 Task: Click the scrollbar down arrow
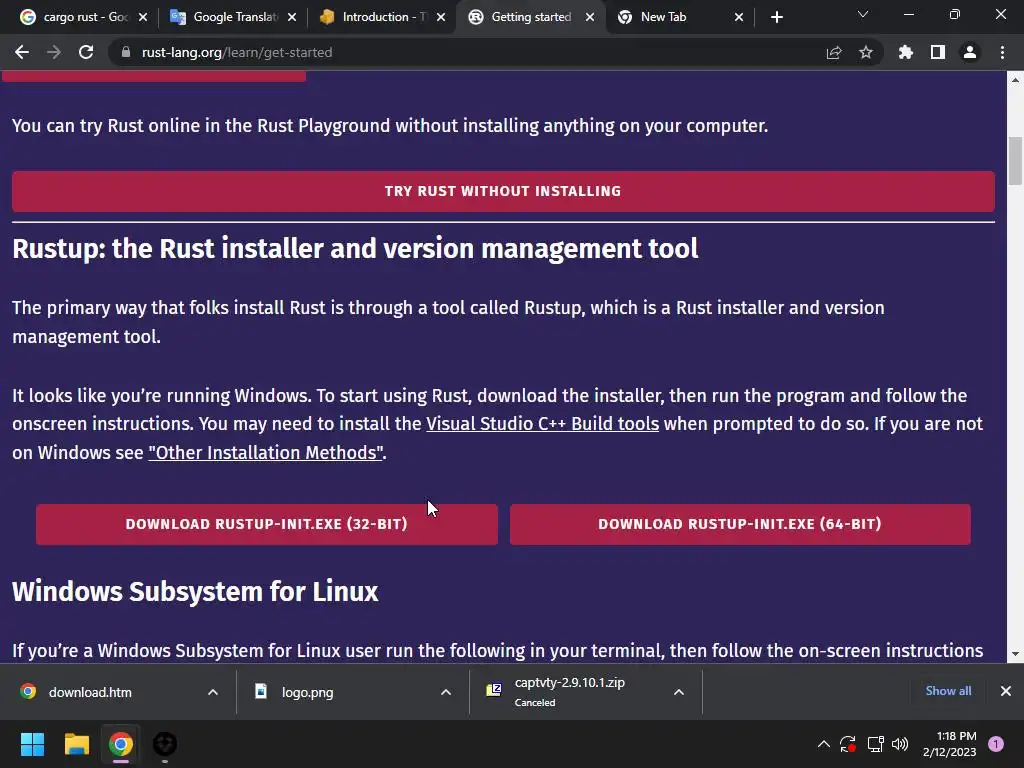point(1015,654)
